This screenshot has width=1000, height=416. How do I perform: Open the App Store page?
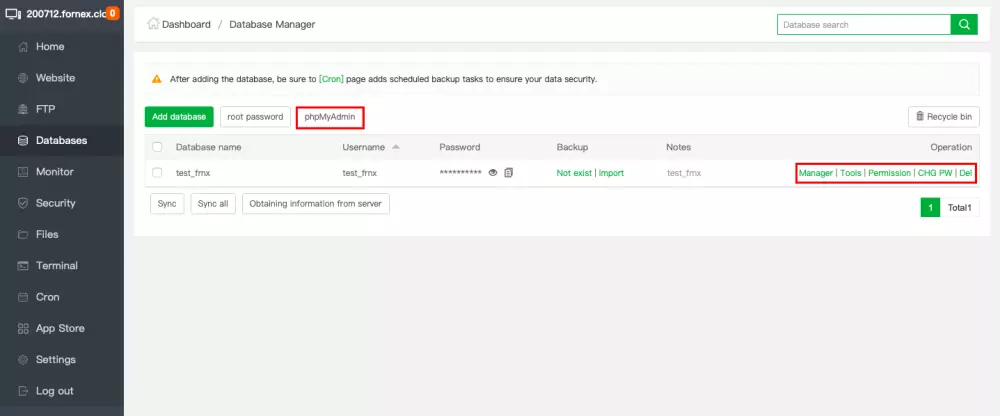tap(62, 328)
